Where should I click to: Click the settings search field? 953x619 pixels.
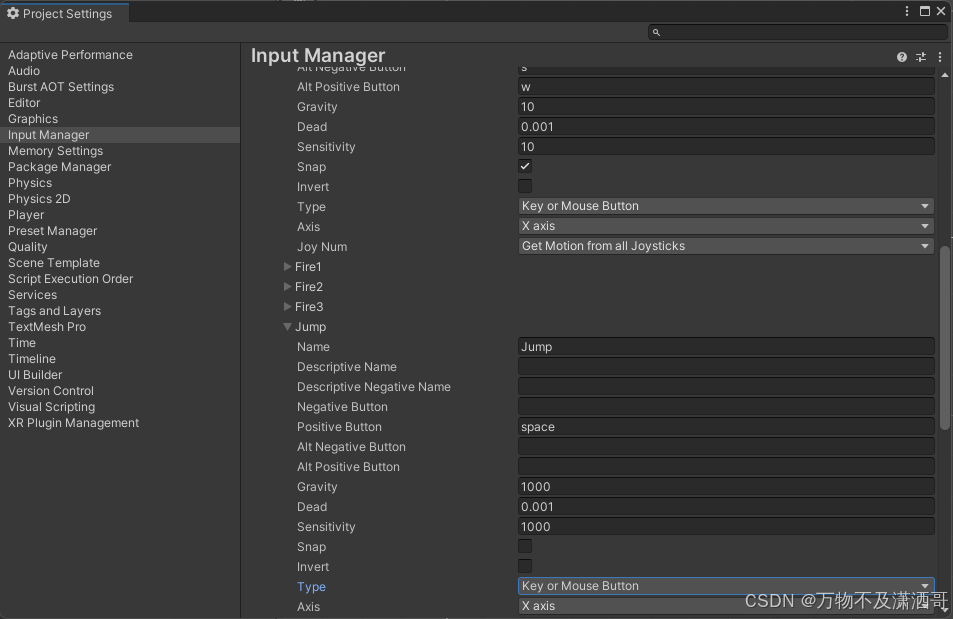797,32
